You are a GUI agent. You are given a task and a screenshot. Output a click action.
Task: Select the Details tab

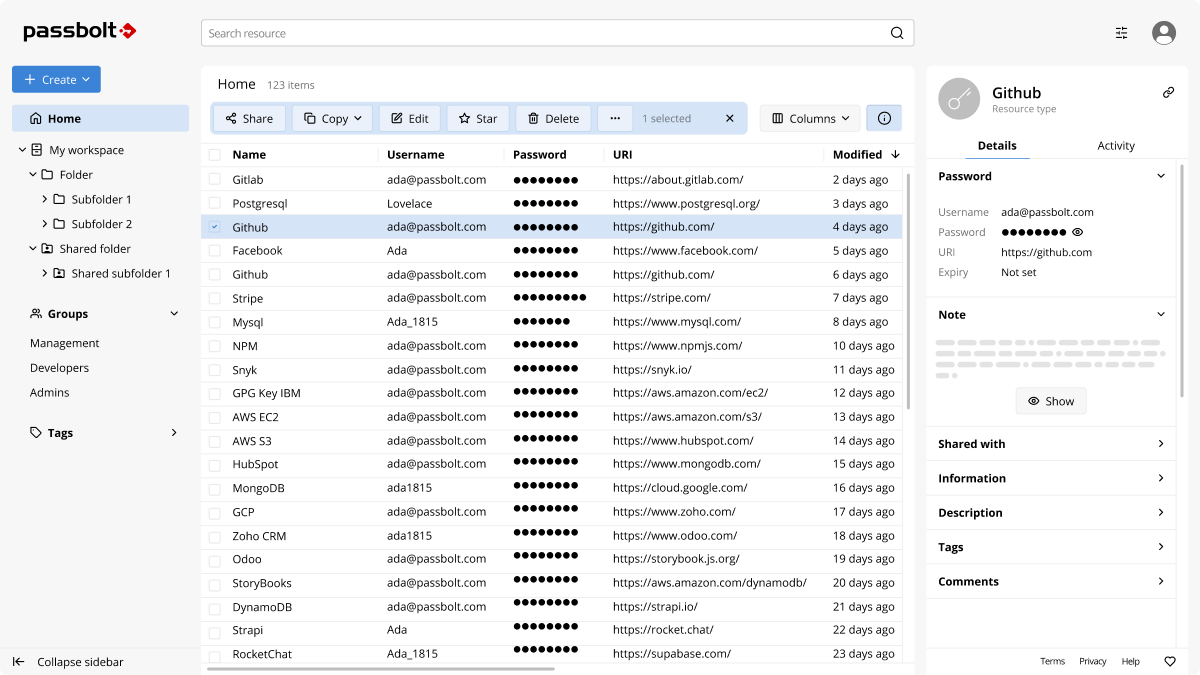[x=997, y=145]
